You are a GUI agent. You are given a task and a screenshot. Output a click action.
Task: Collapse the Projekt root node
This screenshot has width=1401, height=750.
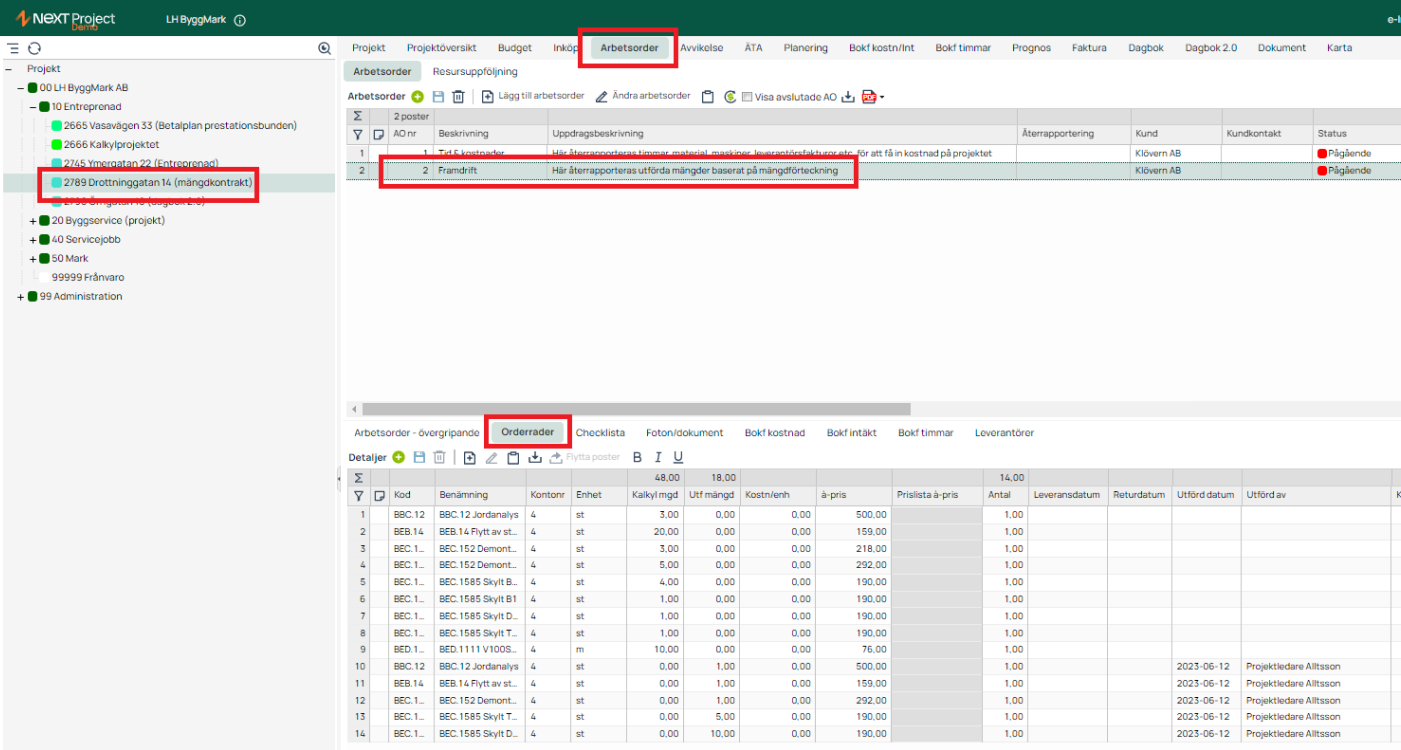point(9,69)
